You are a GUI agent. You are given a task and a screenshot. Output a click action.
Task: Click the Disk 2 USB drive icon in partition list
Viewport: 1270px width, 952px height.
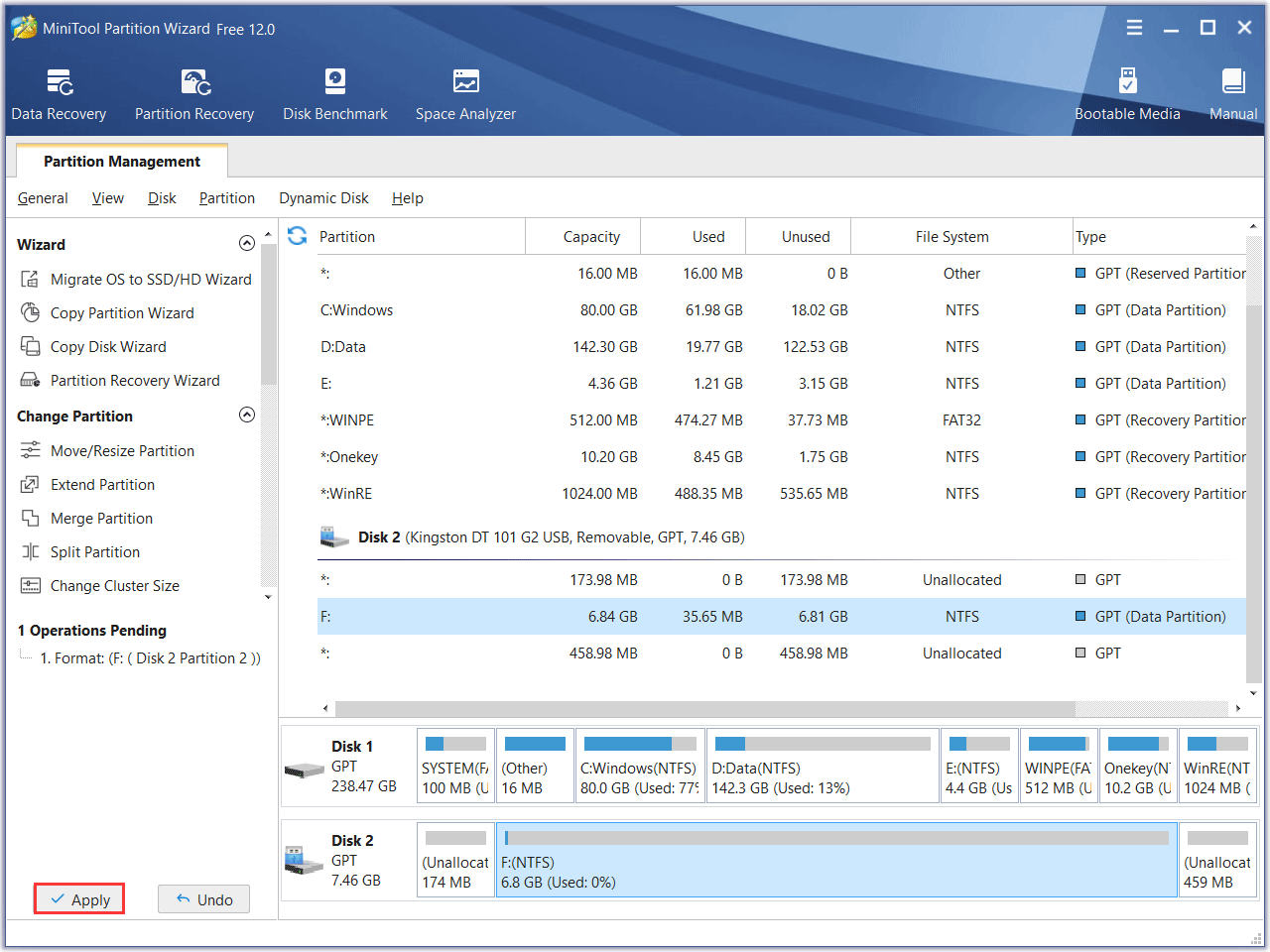334,537
